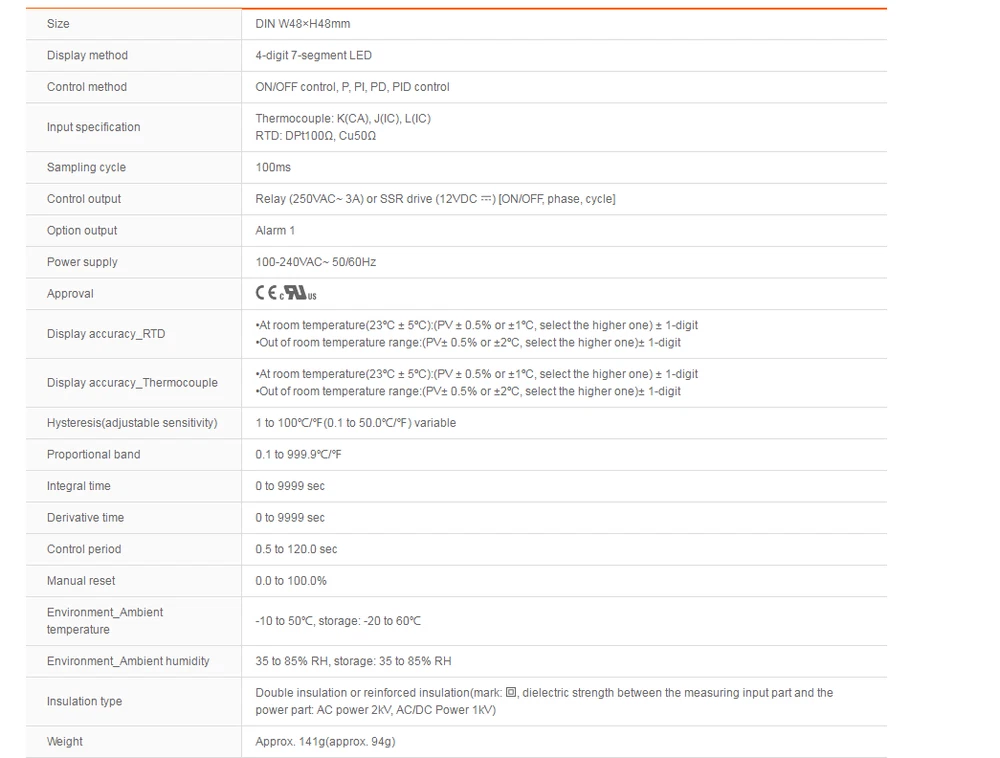The image size is (1000, 758).
Task: Select the Manual reset 0.0 to 100.0% value
Action: coord(291,581)
